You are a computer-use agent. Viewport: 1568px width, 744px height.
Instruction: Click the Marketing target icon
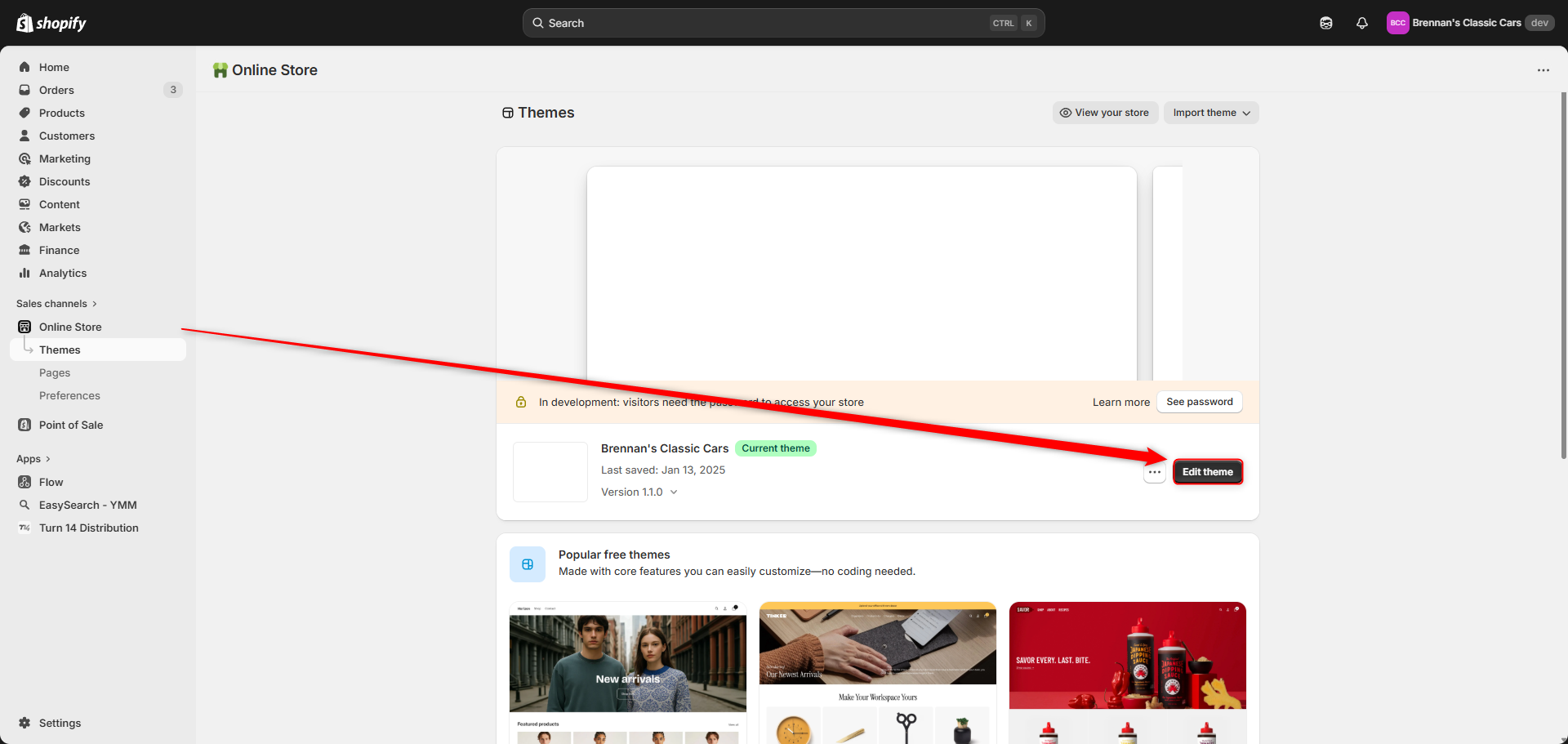pyautogui.click(x=24, y=158)
